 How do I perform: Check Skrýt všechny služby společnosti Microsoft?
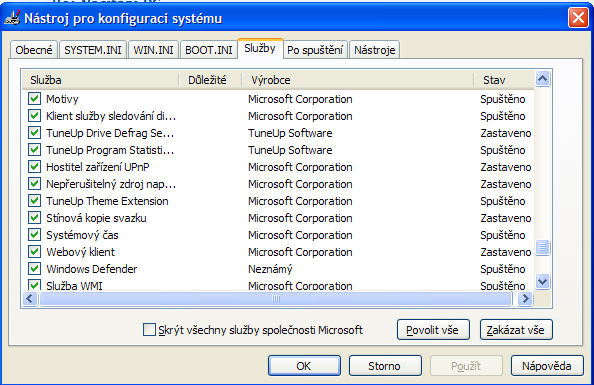click(149, 330)
